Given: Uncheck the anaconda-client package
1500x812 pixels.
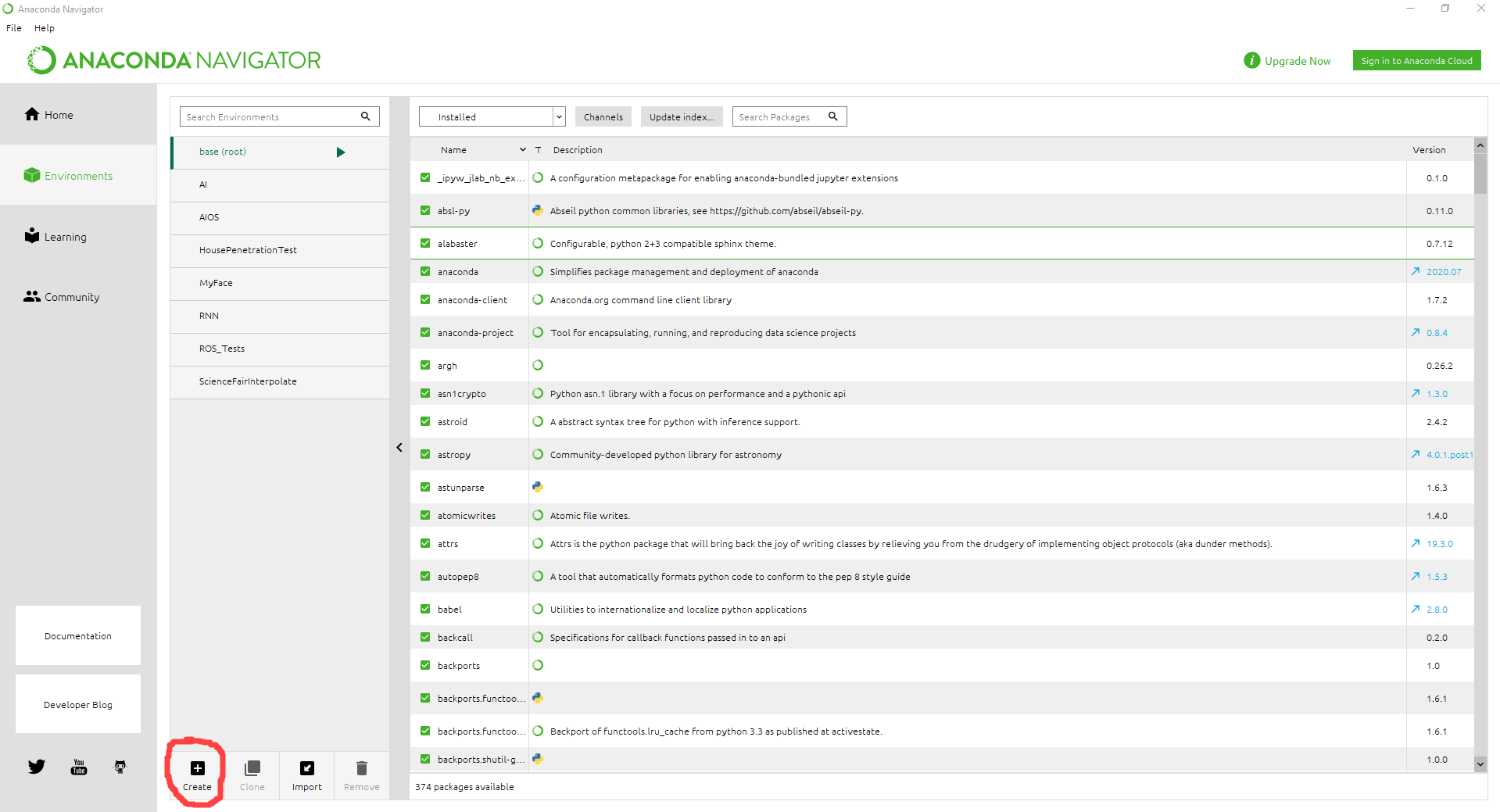Looking at the screenshot, I should (424, 299).
